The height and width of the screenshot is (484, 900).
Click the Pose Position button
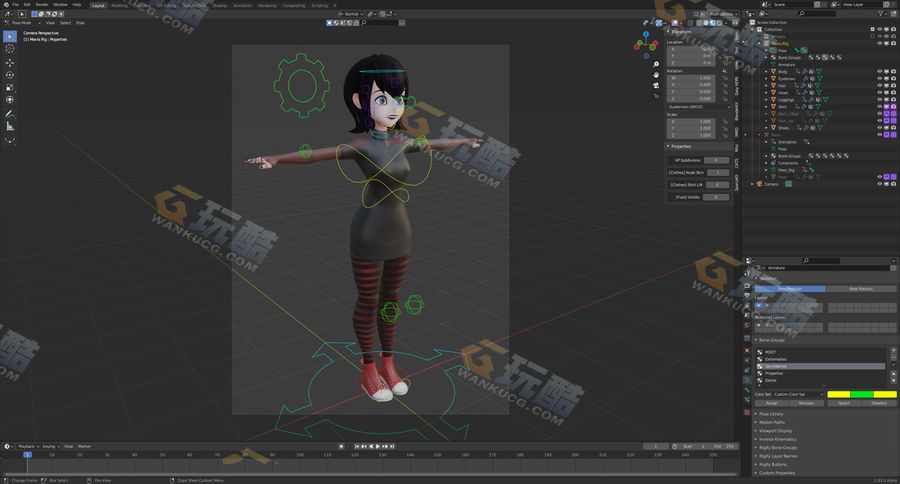tap(790, 289)
